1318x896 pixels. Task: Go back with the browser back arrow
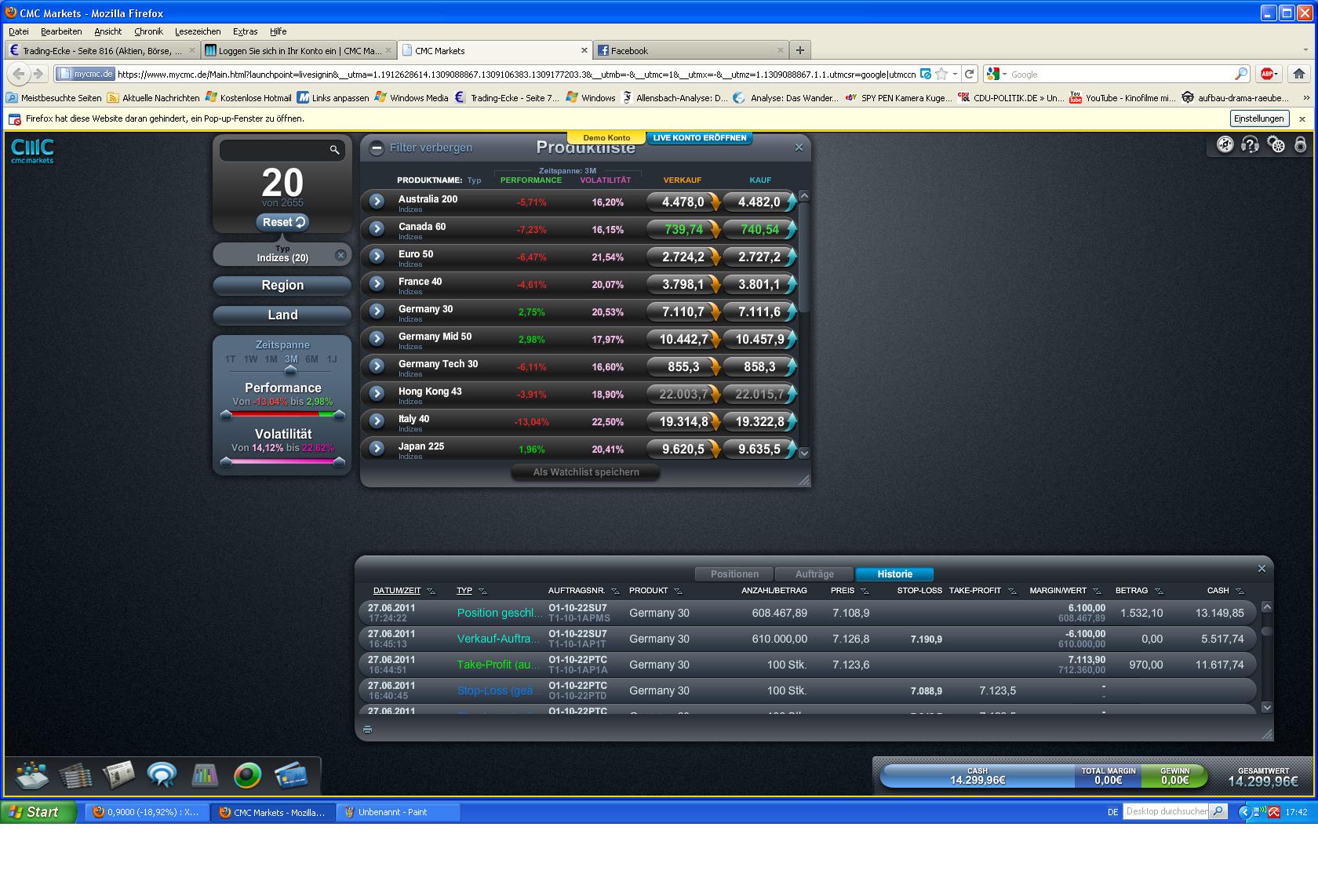19,74
